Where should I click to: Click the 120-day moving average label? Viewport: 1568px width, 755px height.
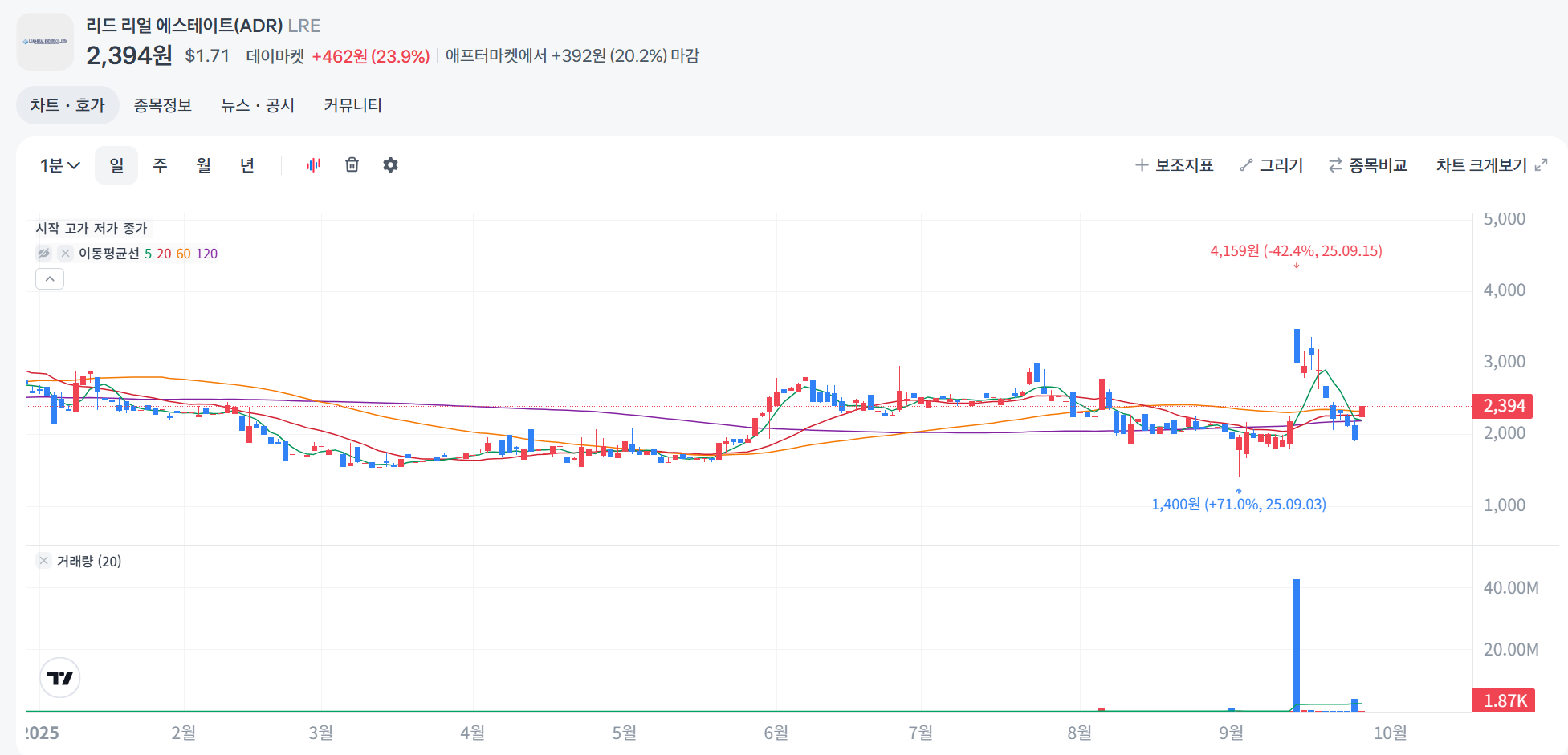point(206,254)
